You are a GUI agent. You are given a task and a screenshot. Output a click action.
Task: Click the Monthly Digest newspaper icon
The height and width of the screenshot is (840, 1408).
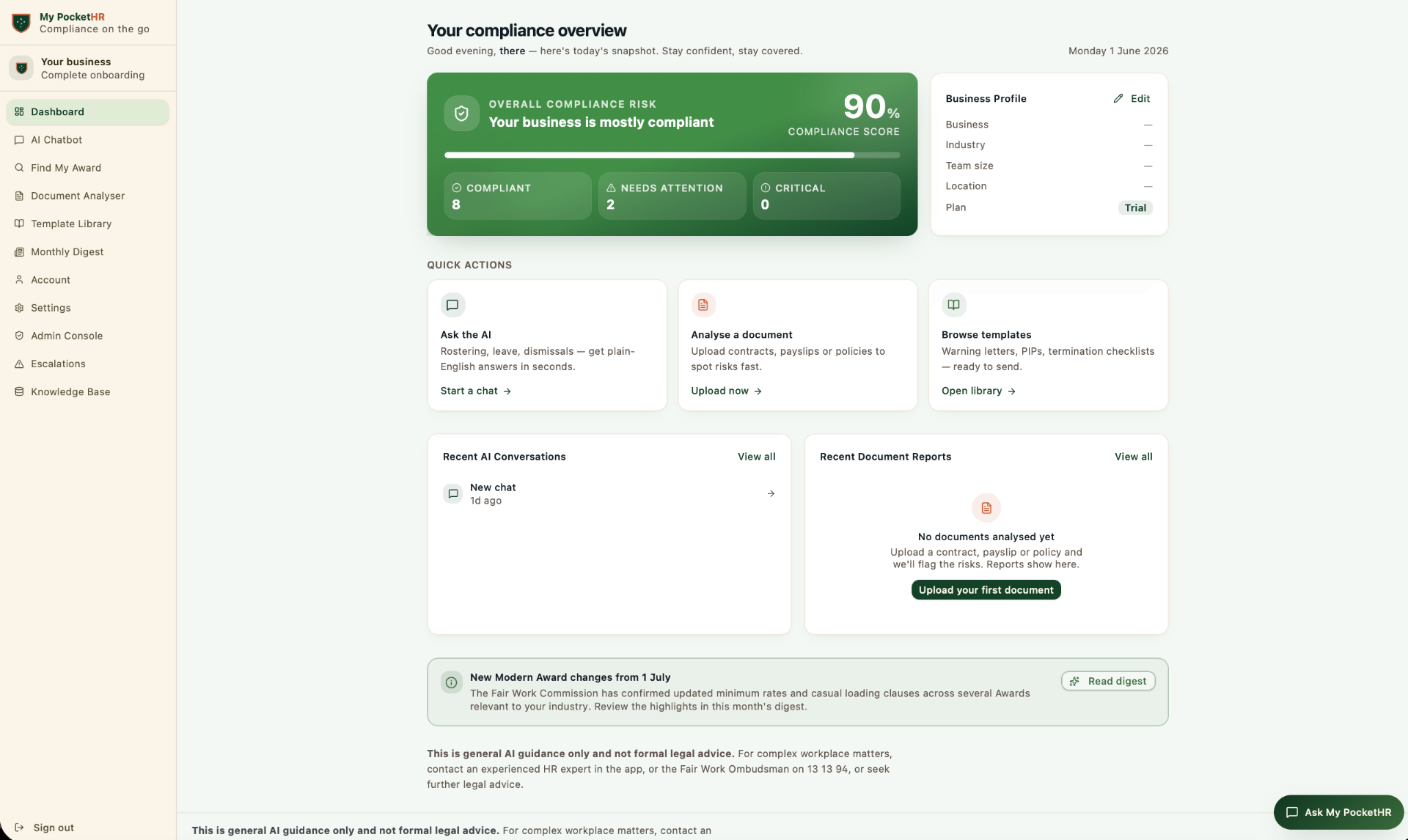[19, 252]
